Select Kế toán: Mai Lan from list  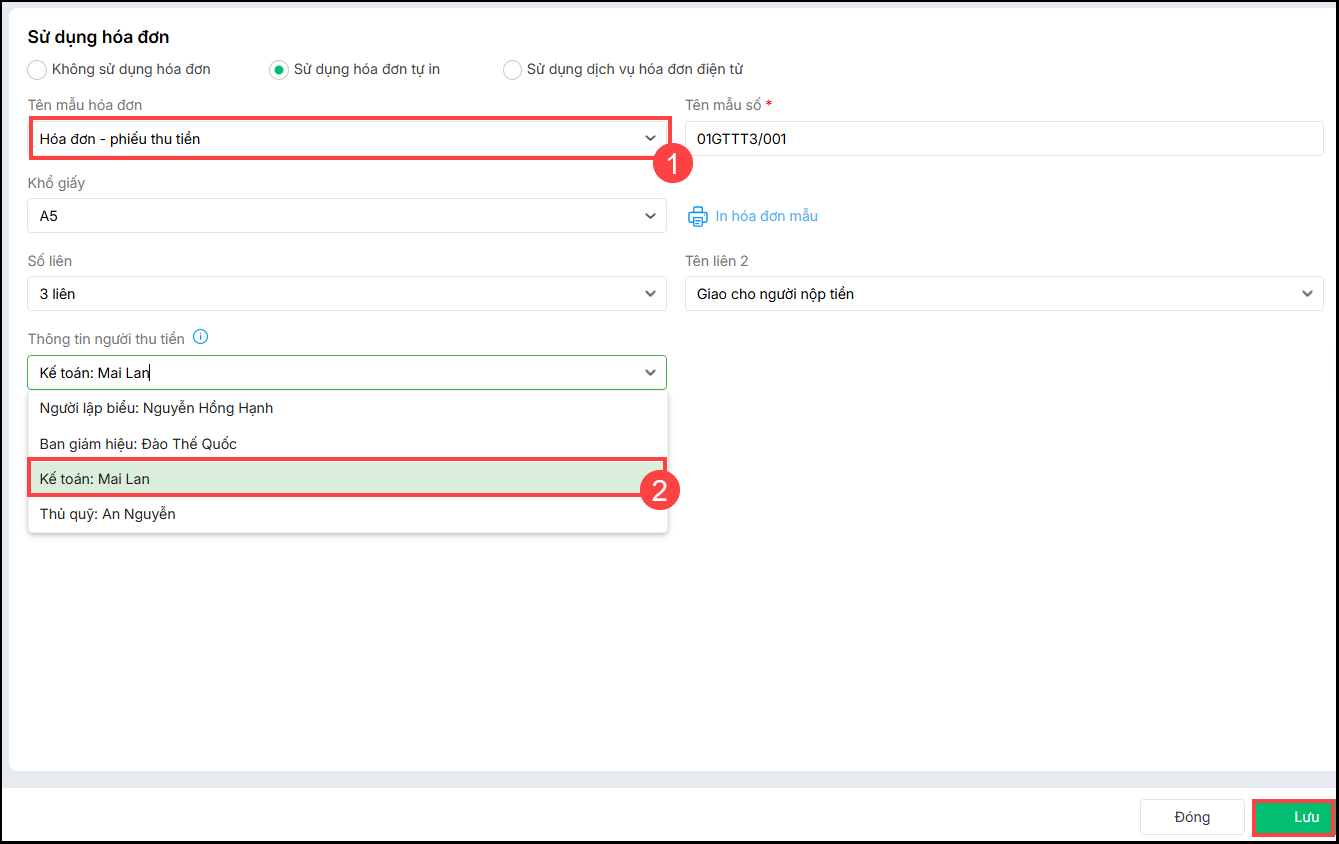95,479
